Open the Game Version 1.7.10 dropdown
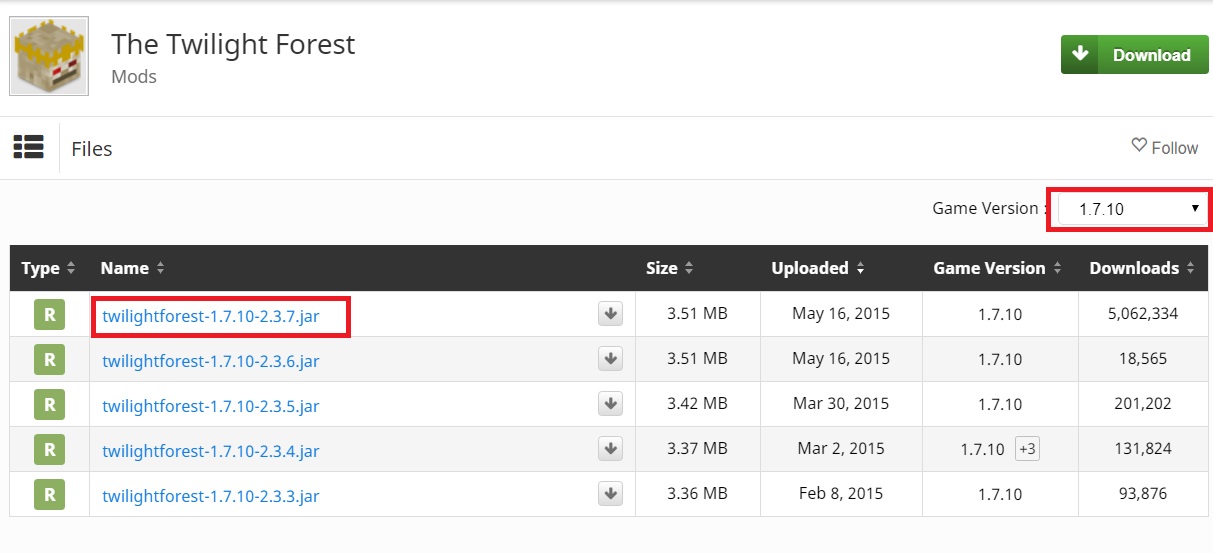1213x553 pixels. (1131, 209)
